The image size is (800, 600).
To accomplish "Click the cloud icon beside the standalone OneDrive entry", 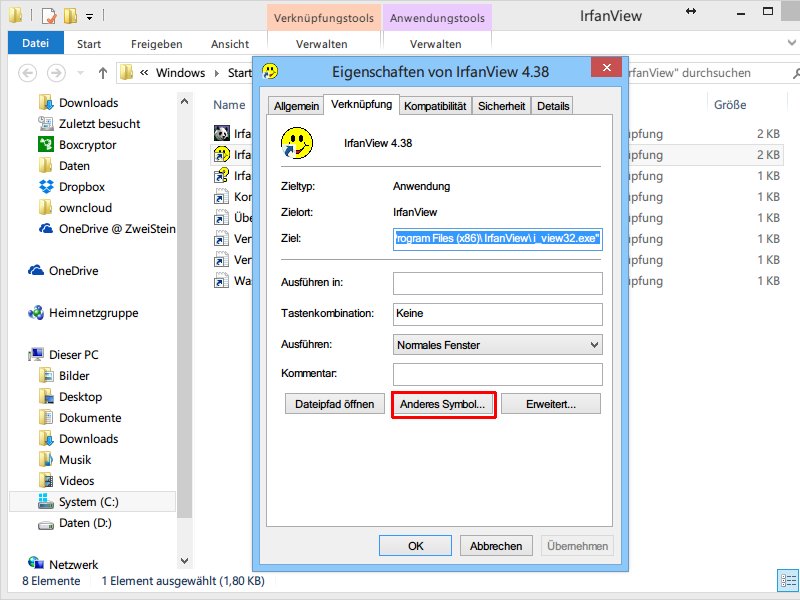I will [x=36, y=270].
